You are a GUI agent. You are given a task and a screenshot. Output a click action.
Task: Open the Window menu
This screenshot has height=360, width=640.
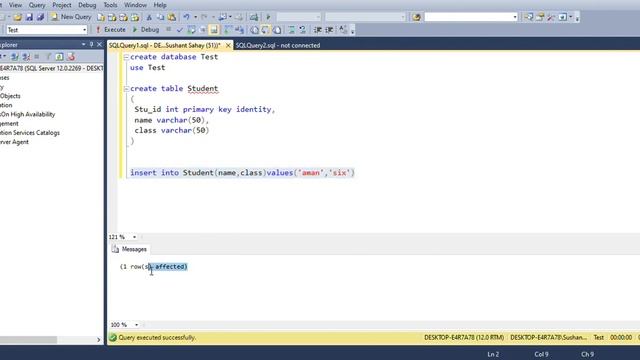pyautogui.click(x=135, y=5)
